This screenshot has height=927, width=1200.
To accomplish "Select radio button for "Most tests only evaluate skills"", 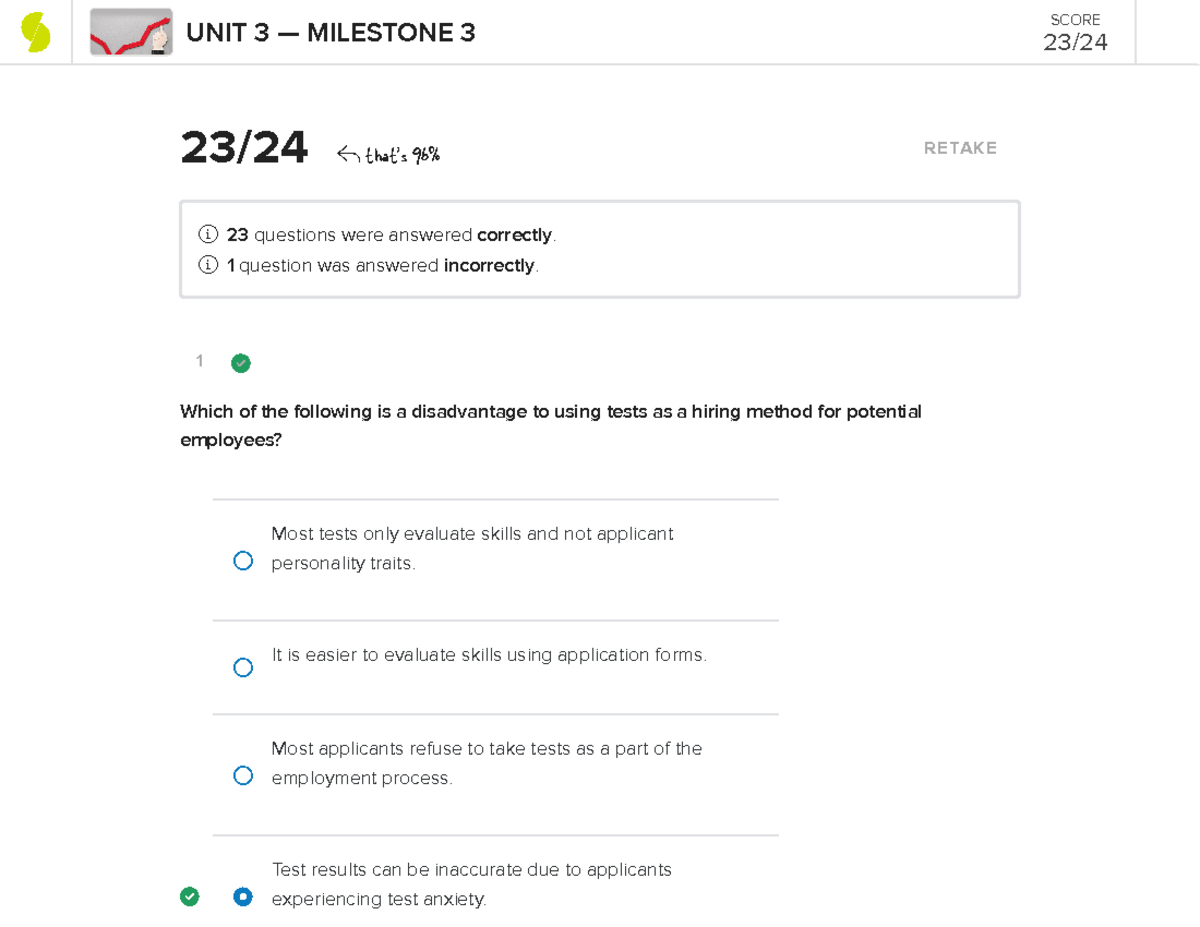I will point(243,561).
